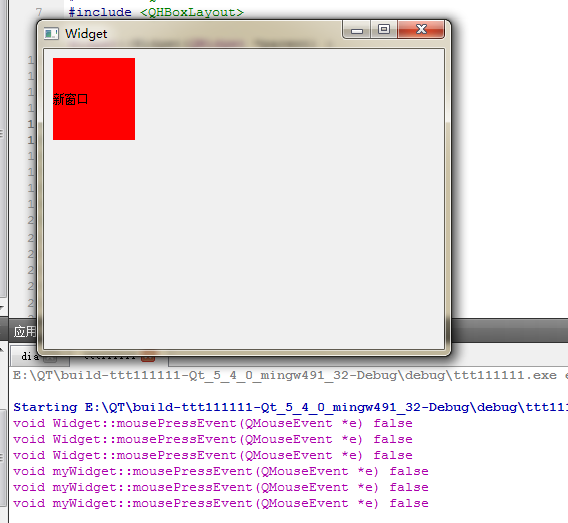Minimize the Widget window

pyautogui.click(x=356, y=29)
